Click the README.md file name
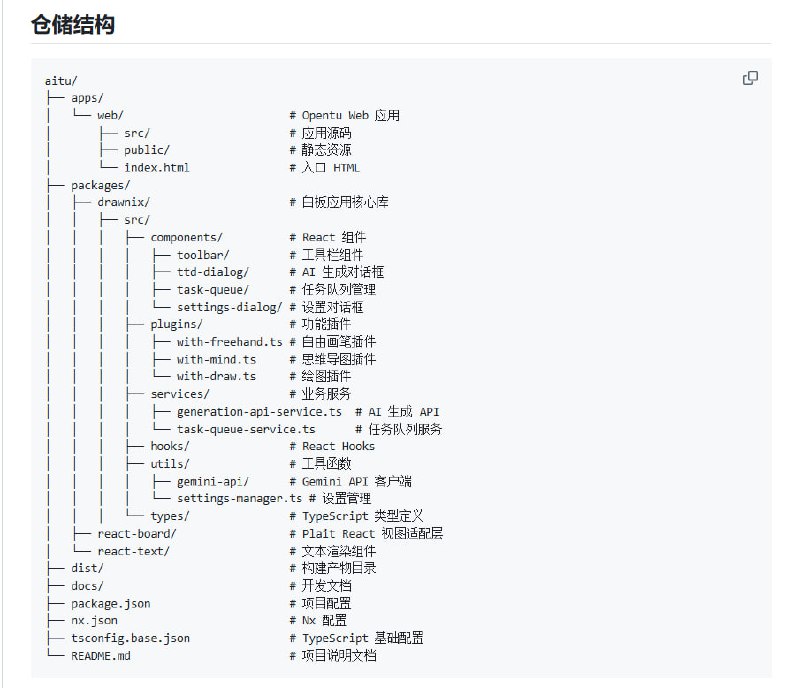This screenshot has width=800, height=688. click(x=100, y=655)
